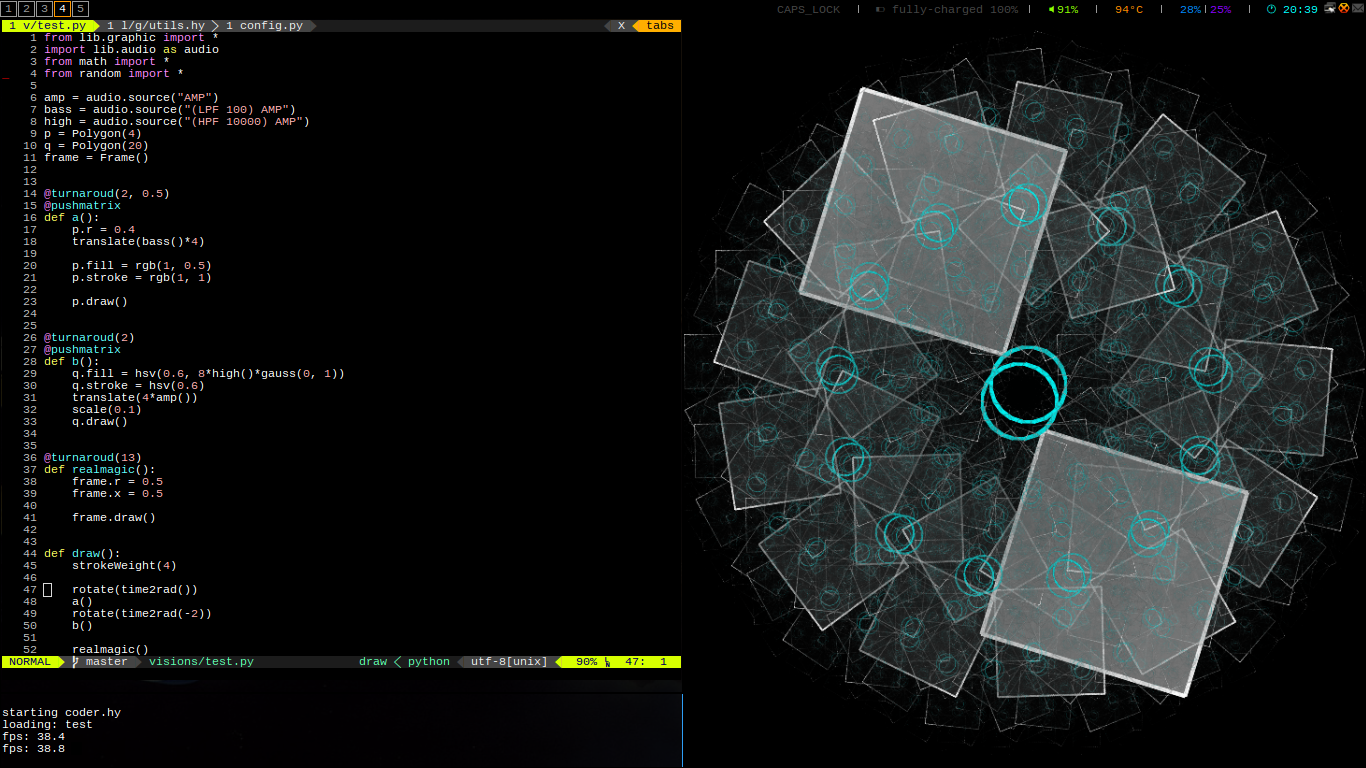Viewport: 1366px width, 768px height.
Task: Click the utf-8[unix] encoding indicator
Action: click(509, 661)
